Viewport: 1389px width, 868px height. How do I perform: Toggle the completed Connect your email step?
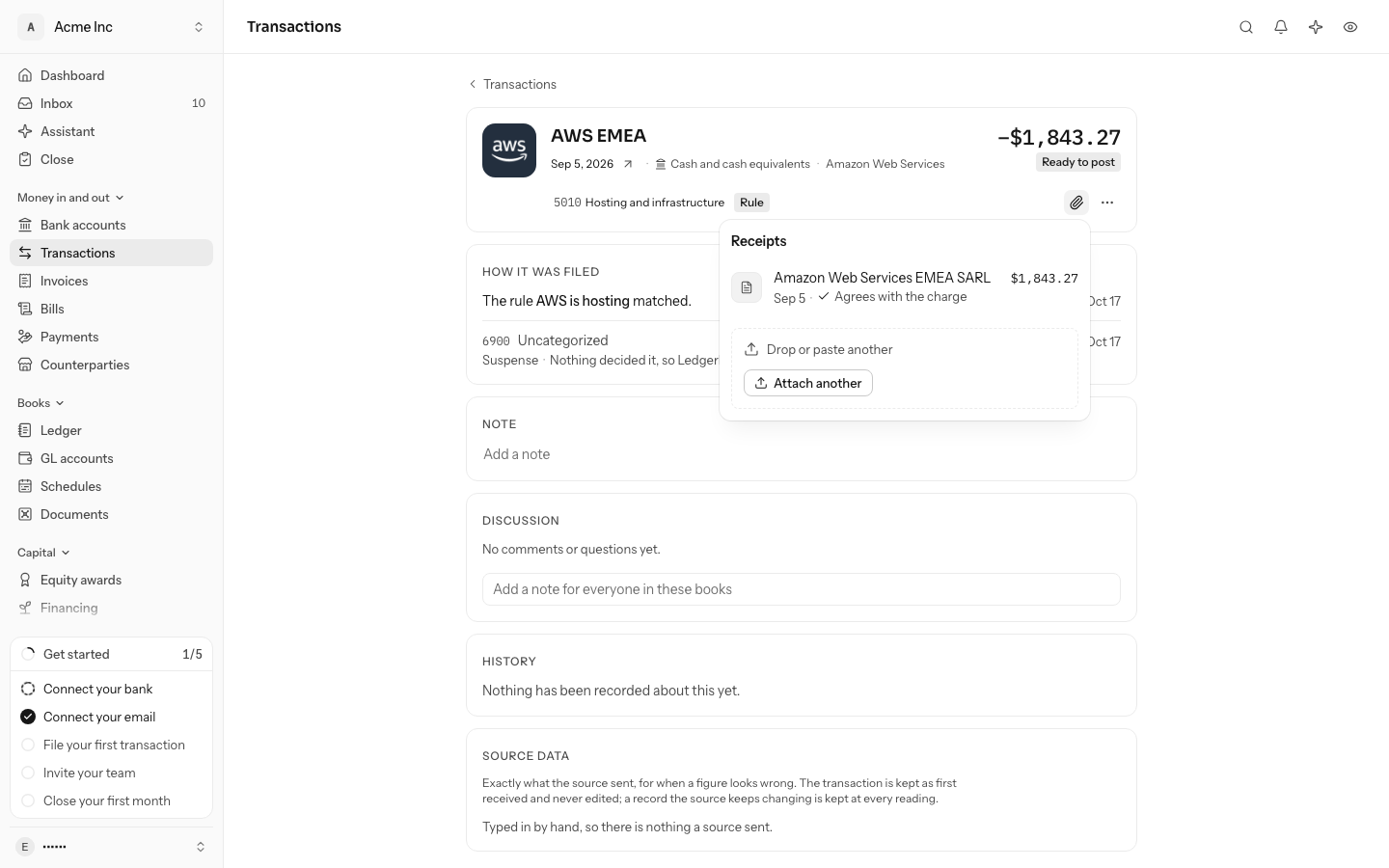112,717
